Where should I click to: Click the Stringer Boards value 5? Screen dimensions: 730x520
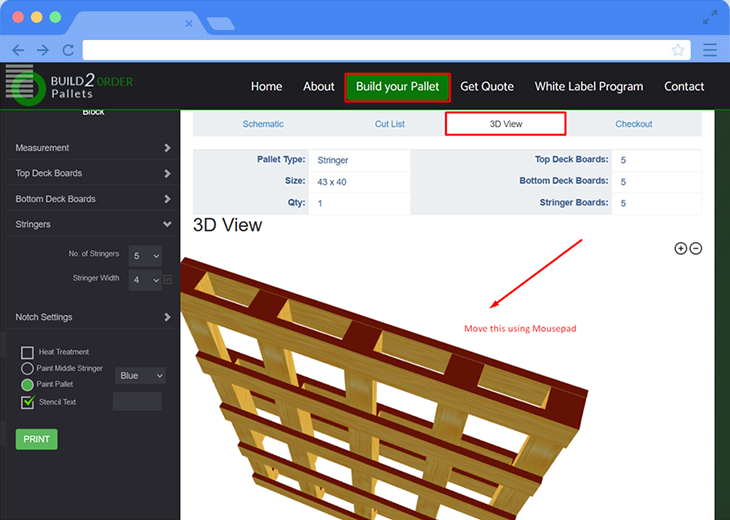point(623,203)
